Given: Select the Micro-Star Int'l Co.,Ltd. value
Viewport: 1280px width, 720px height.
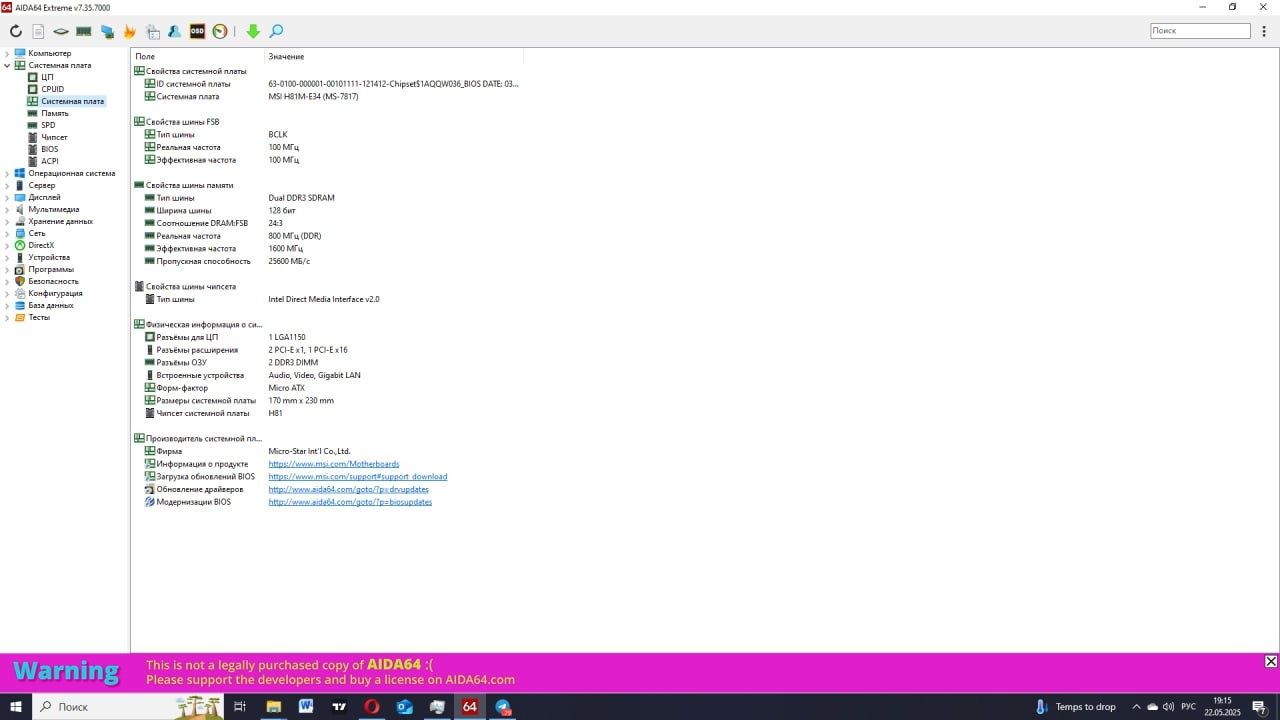Looking at the screenshot, I should point(309,451).
